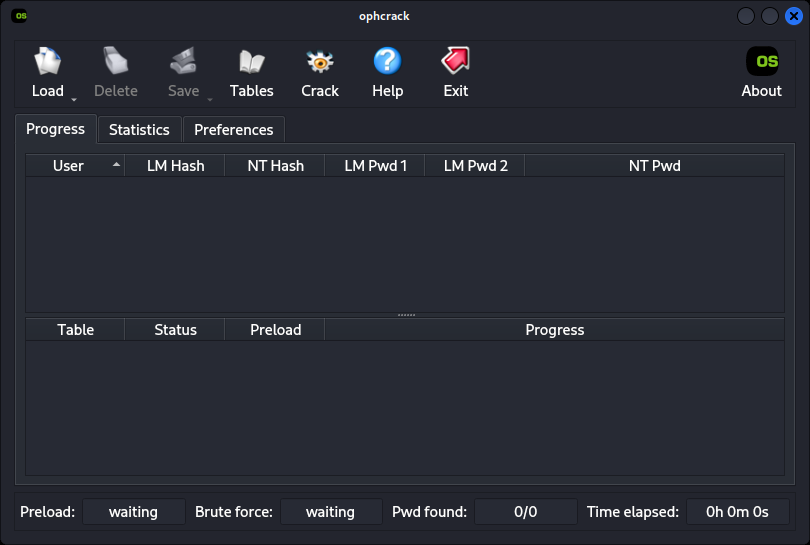Click the Brute force waiting status field
Image resolution: width=810 pixels, height=545 pixels.
click(331, 511)
